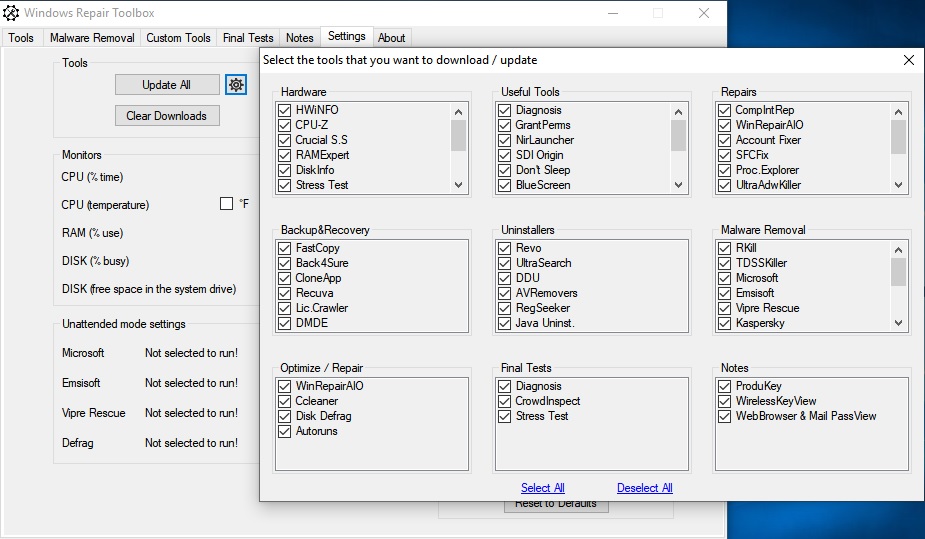Open the Custom Tools tab
This screenshot has height=539, width=925.
pos(178,38)
